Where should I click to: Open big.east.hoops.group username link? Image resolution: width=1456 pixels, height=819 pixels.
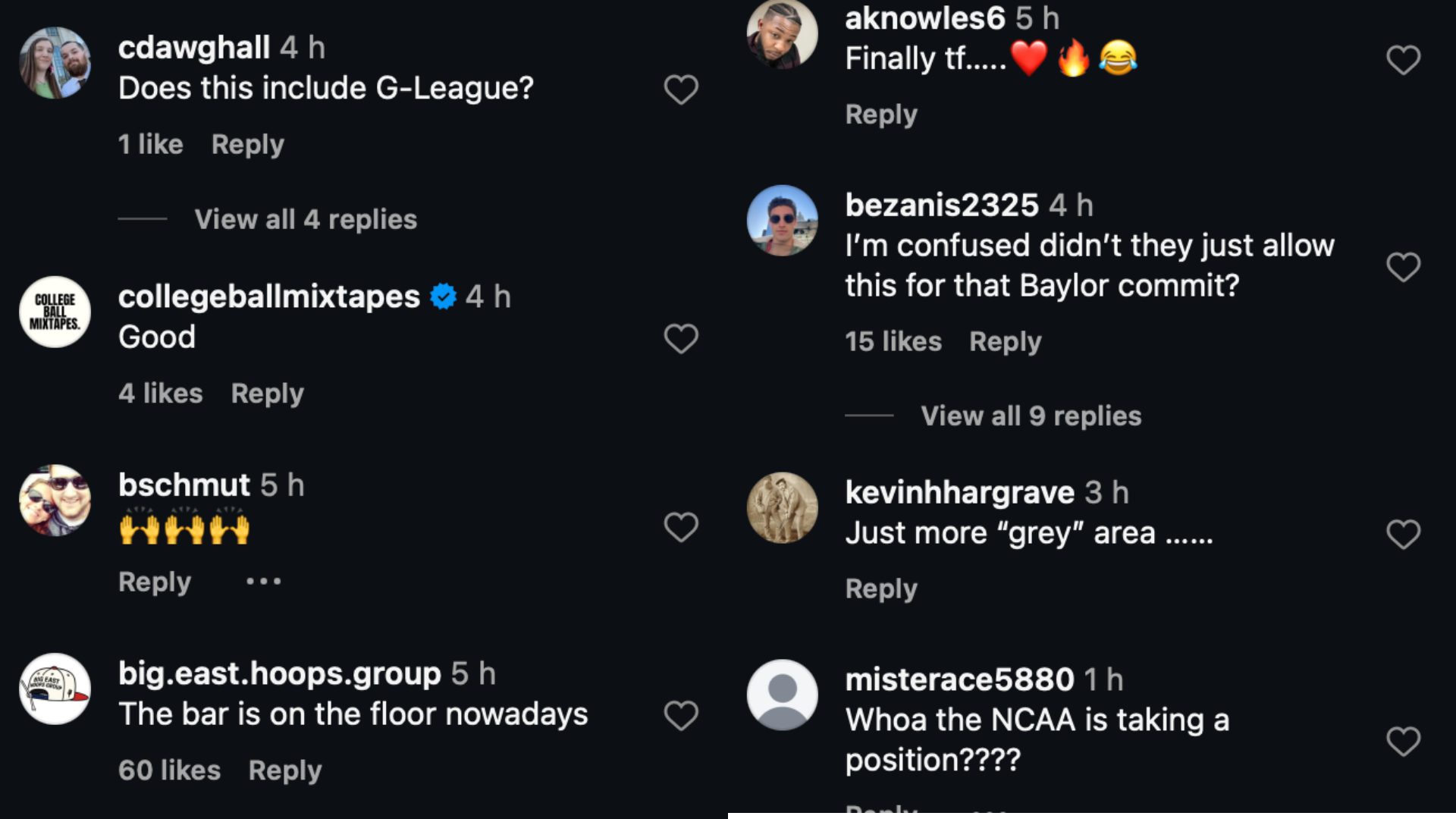tap(279, 673)
